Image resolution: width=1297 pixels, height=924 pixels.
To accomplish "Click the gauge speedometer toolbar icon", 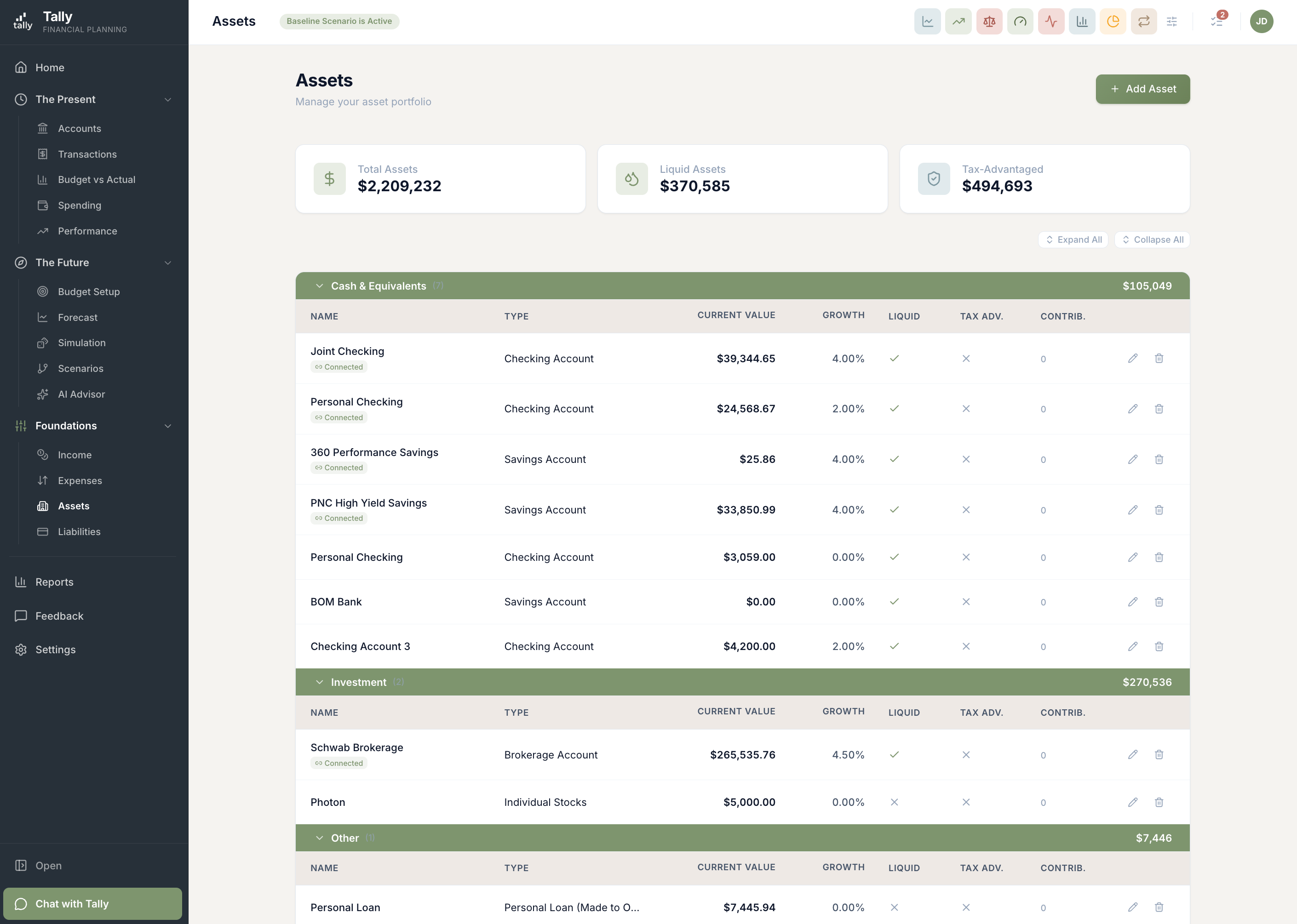I will click(x=1020, y=22).
